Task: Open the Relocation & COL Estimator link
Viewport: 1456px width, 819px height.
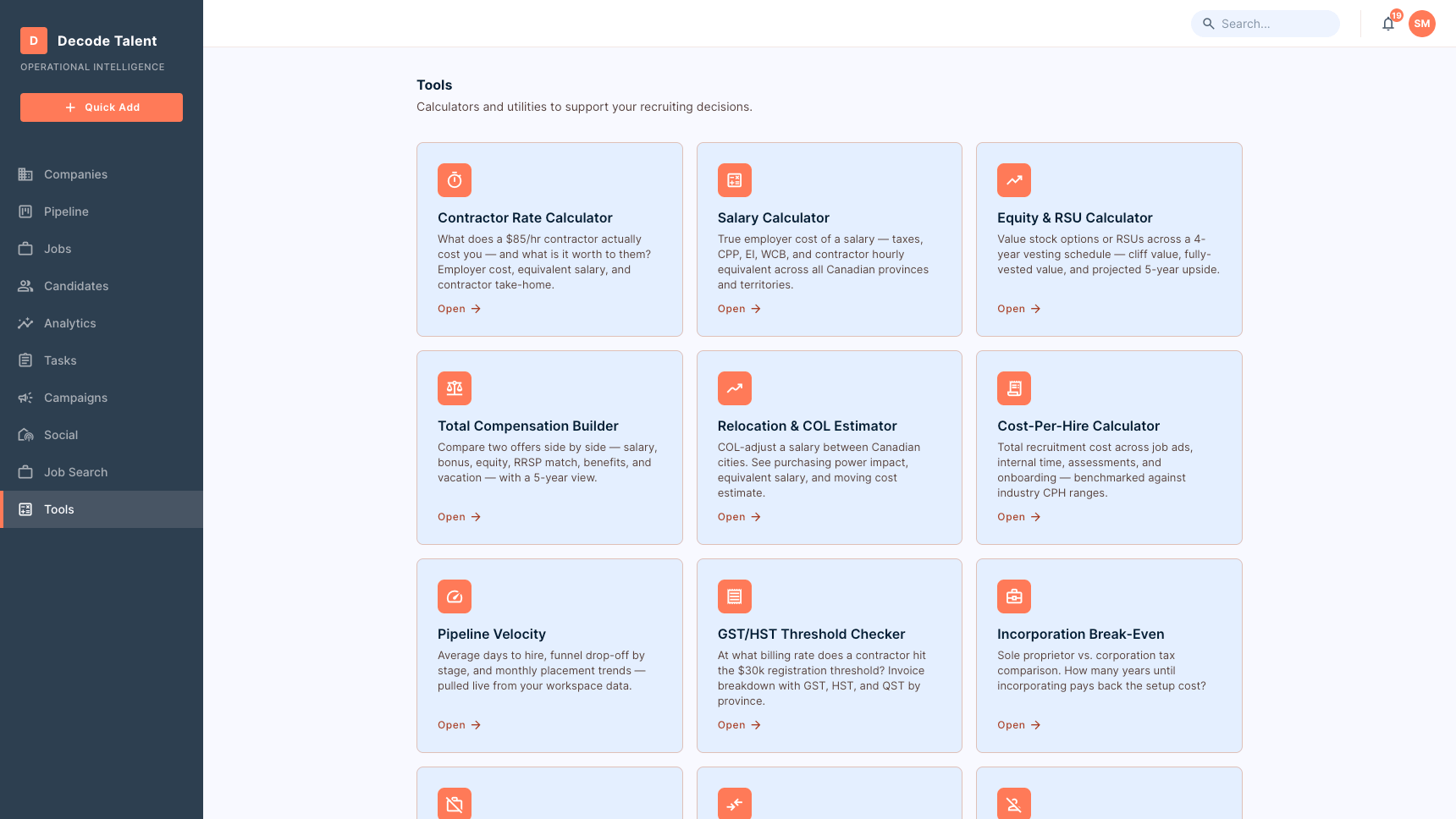Action: [740, 517]
